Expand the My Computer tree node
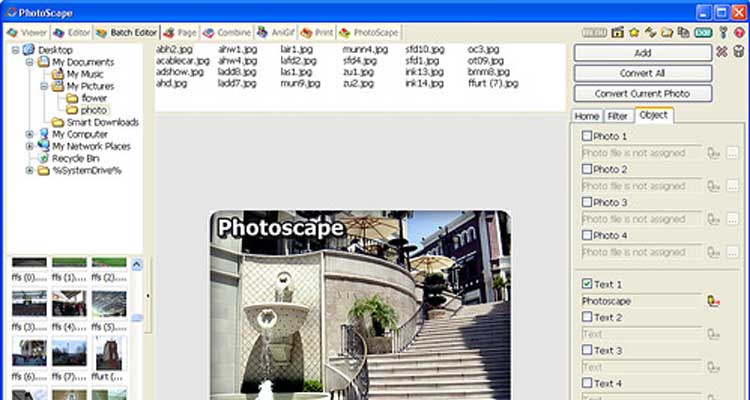750x400 pixels. tap(30, 134)
